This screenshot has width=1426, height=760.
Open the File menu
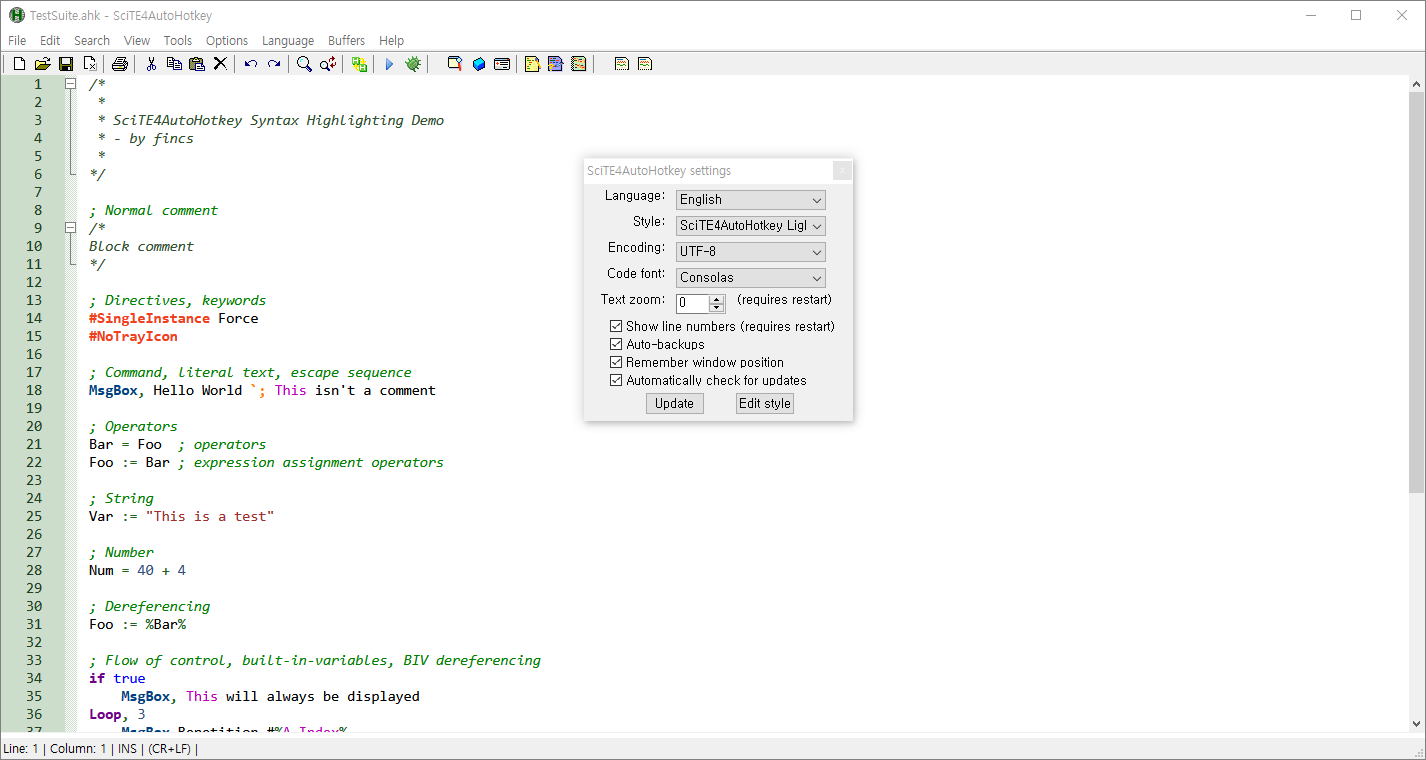tap(17, 41)
